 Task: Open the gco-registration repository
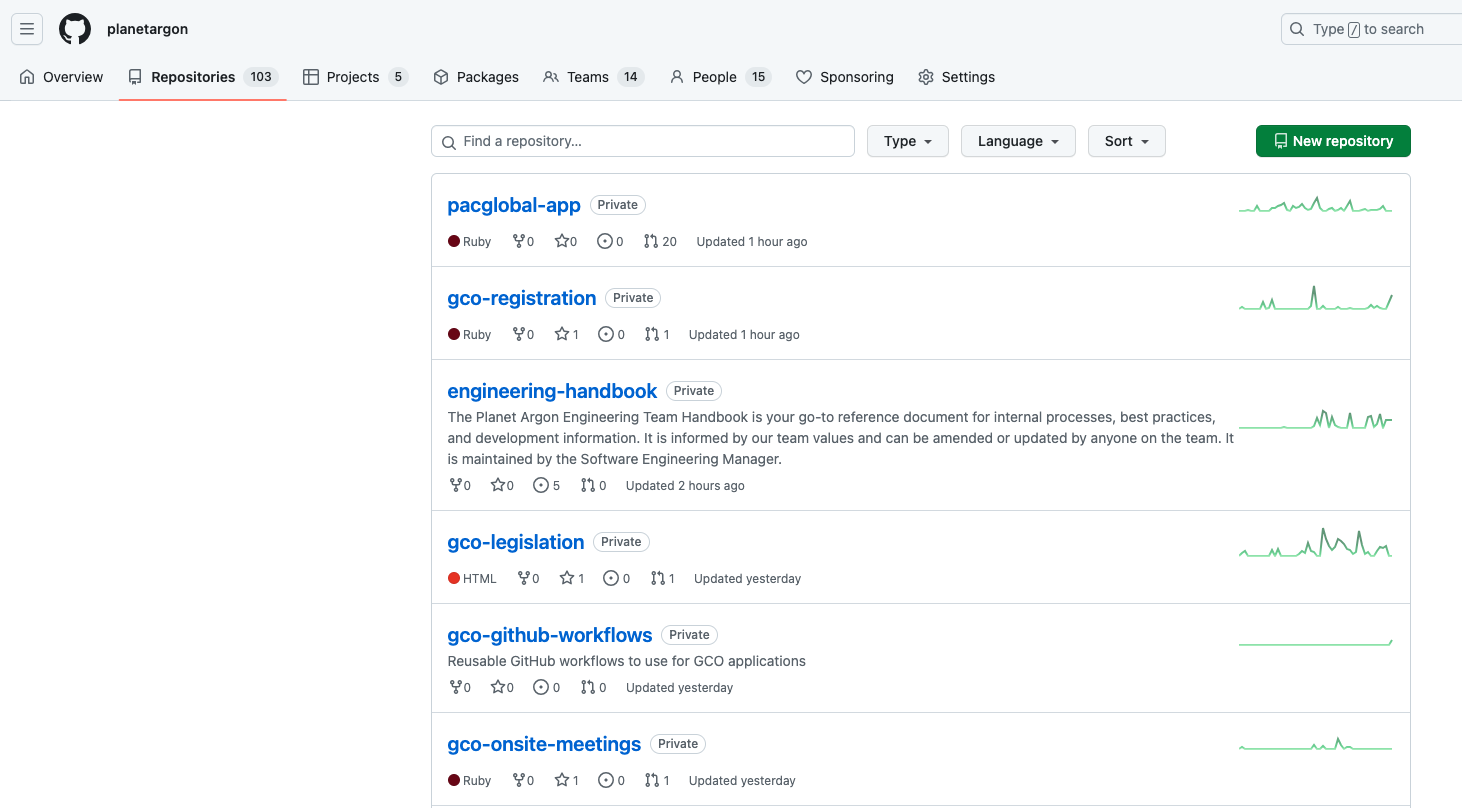tap(522, 298)
